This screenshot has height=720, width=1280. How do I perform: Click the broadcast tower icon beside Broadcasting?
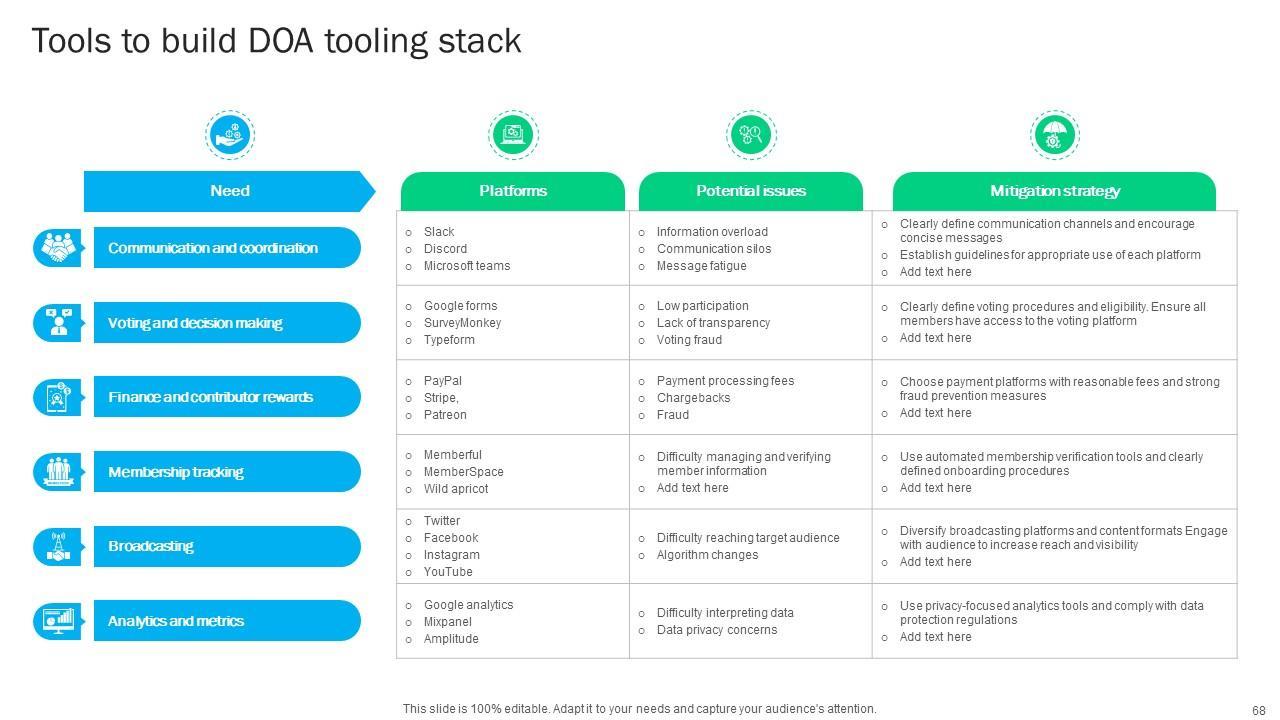pyautogui.click(x=59, y=546)
